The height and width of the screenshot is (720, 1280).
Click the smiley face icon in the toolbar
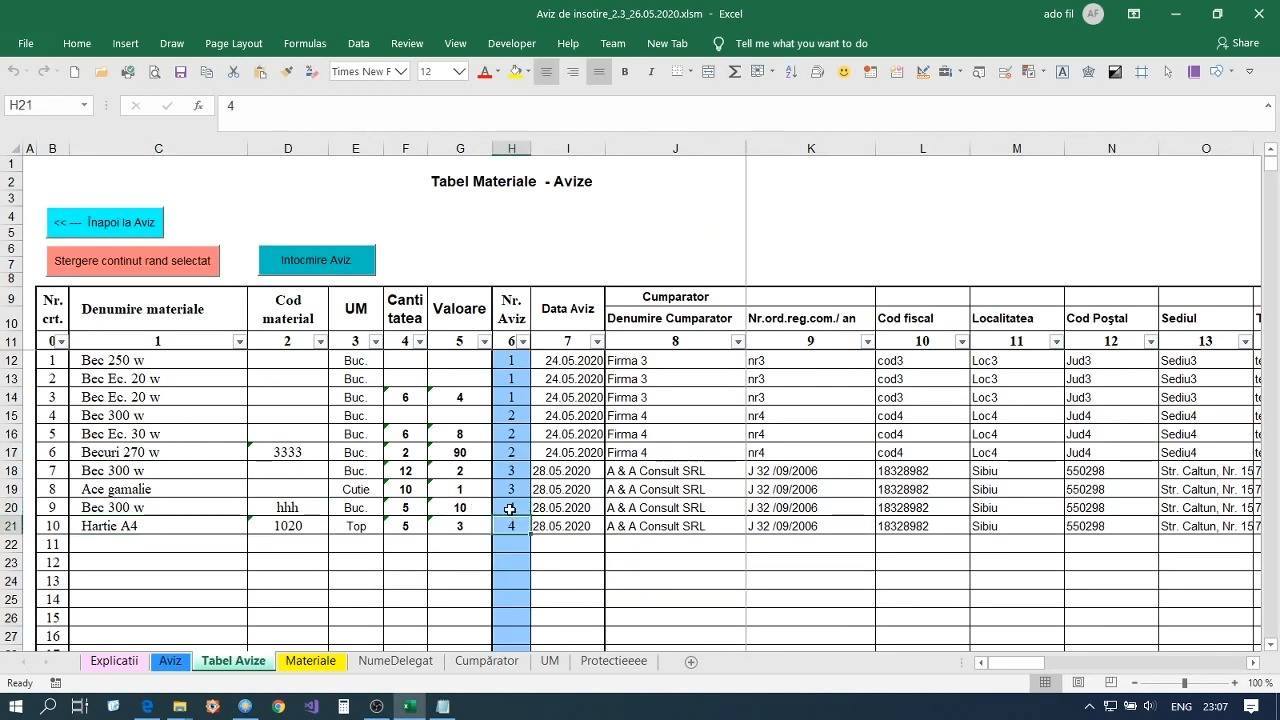click(844, 72)
